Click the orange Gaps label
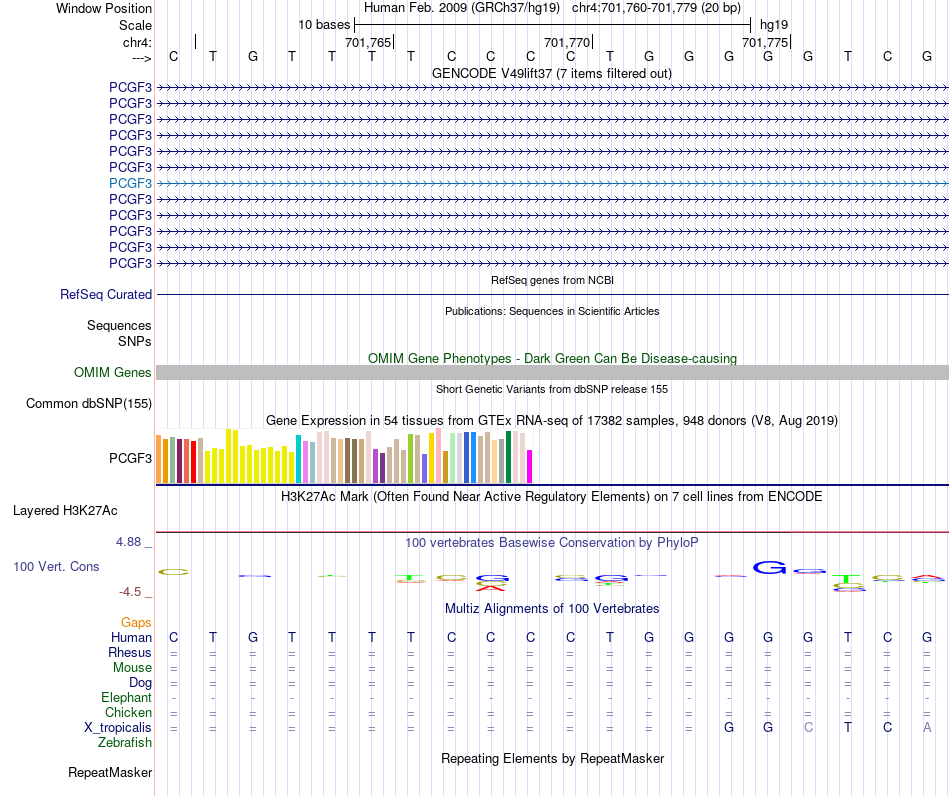This screenshot has width=950, height=796. (136, 623)
